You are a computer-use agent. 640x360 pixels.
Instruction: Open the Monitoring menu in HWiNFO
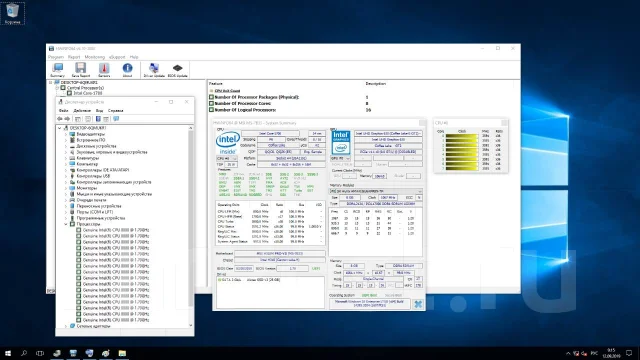point(95,57)
